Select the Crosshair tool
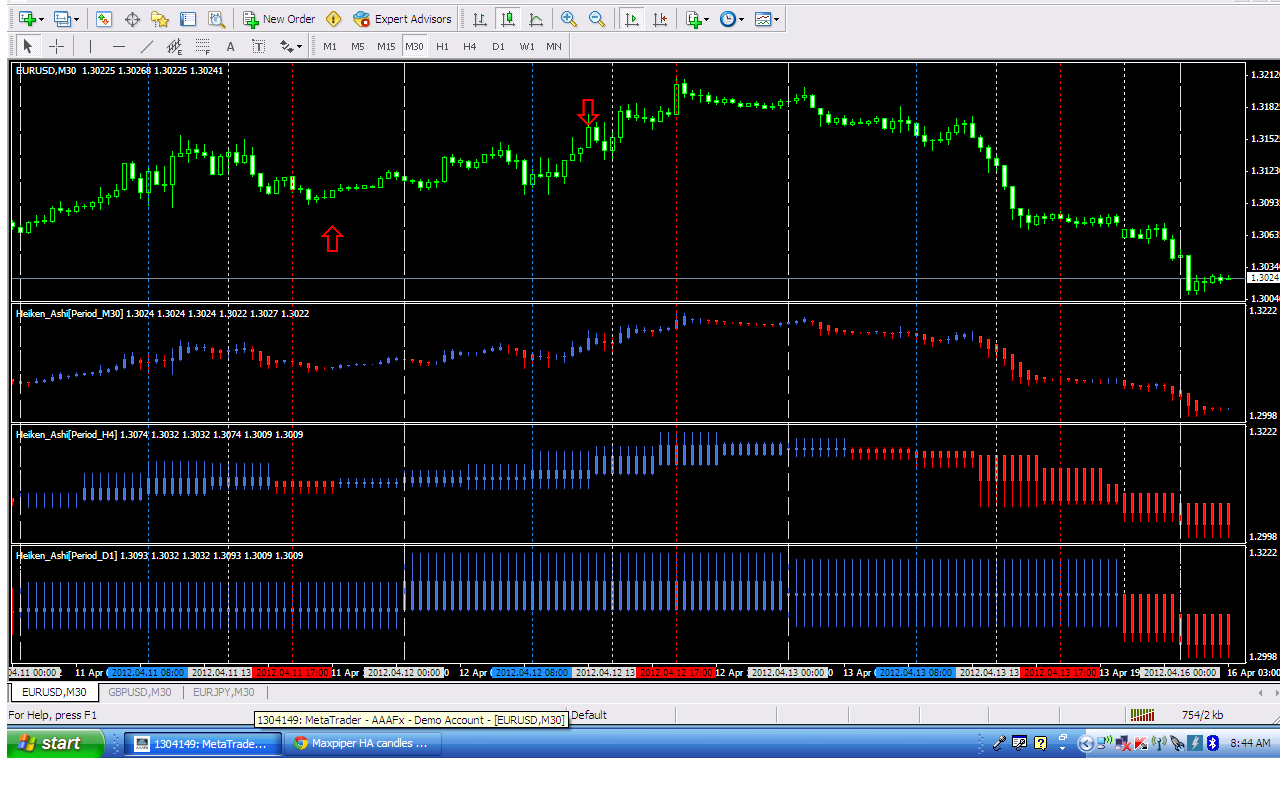 point(56,46)
